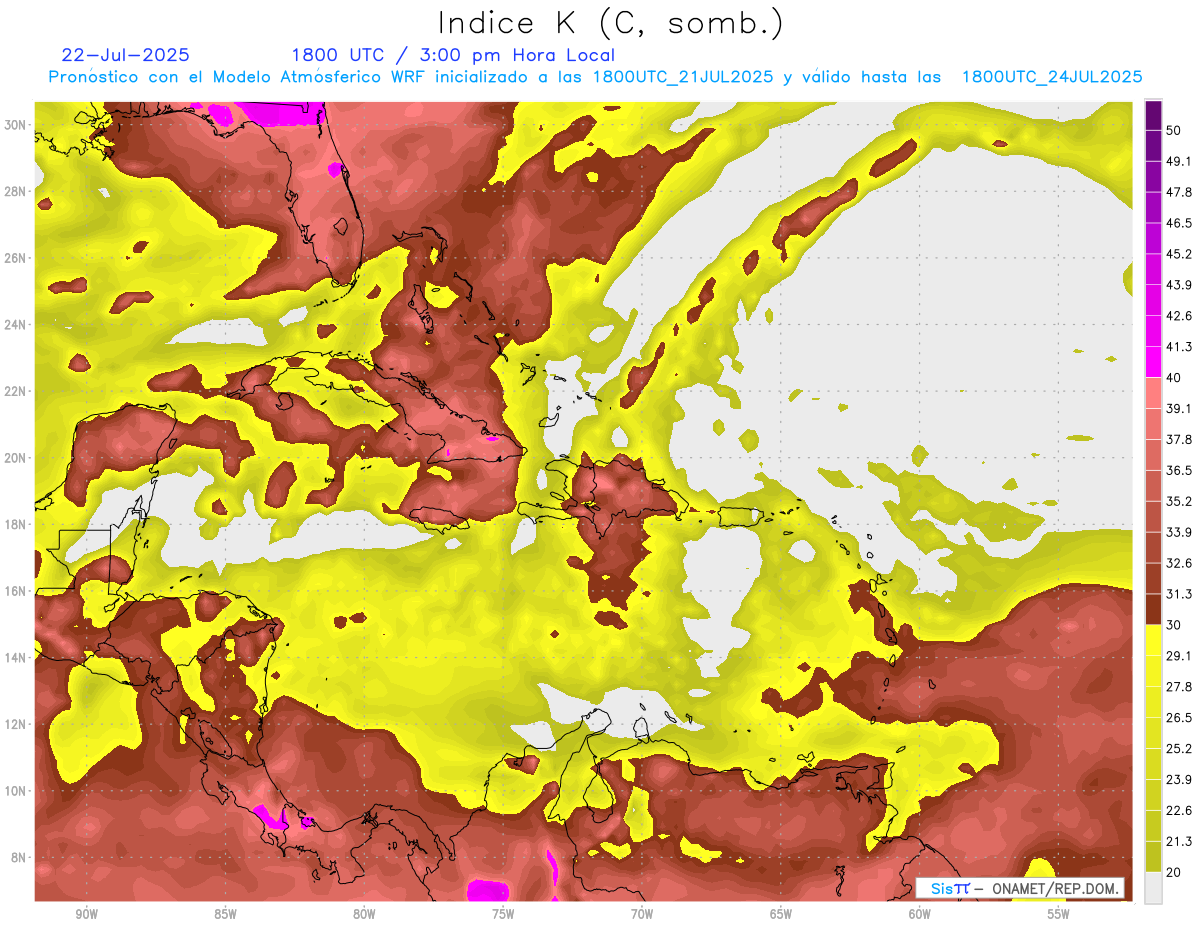This screenshot has height=927, width=1200.
Task: Click the colorbar label '49.1'
Action: tap(1178, 161)
